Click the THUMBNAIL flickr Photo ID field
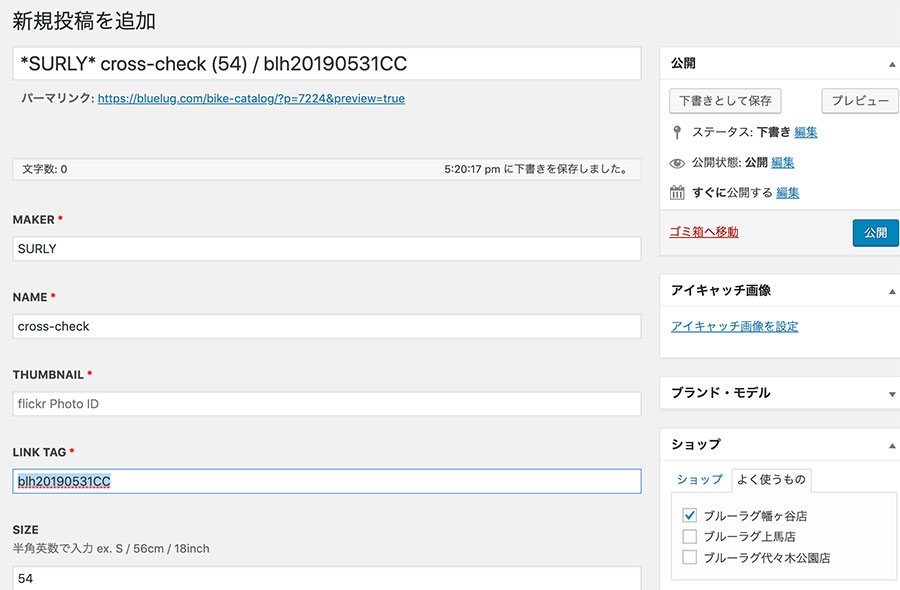The image size is (900, 590). pos(327,404)
